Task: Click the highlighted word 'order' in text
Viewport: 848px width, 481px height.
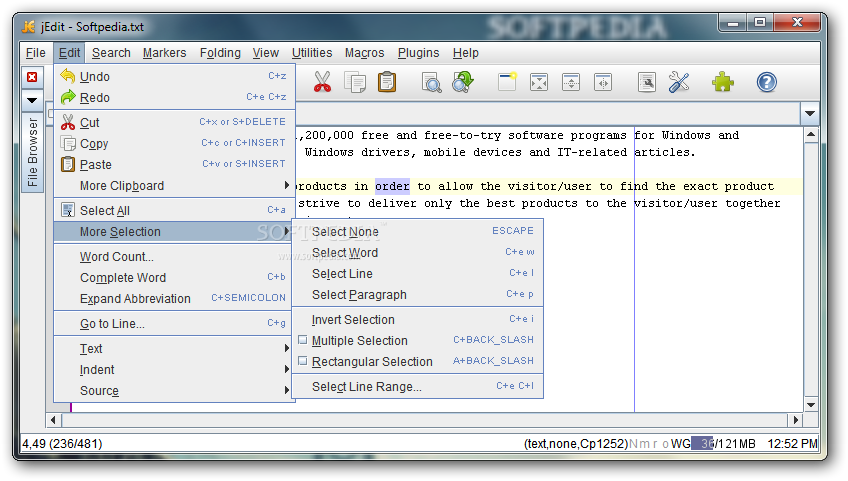Action: (392, 186)
